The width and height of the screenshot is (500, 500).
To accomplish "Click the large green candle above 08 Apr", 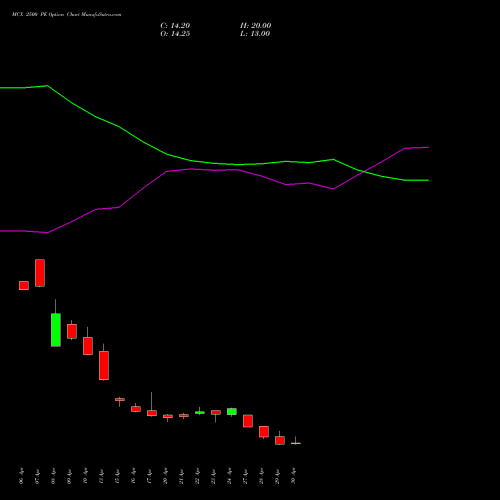I will (x=56, y=330).
